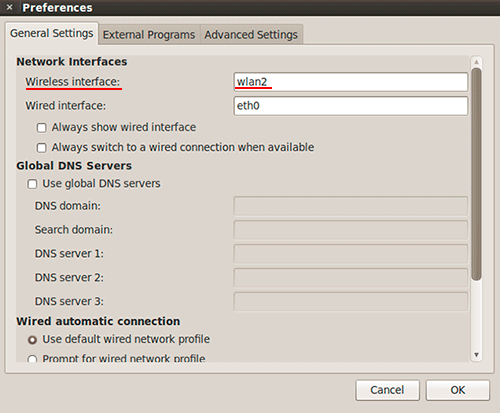Open the Advanced Settings tab
The image size is (500, 413).
(x=251, y=35)
